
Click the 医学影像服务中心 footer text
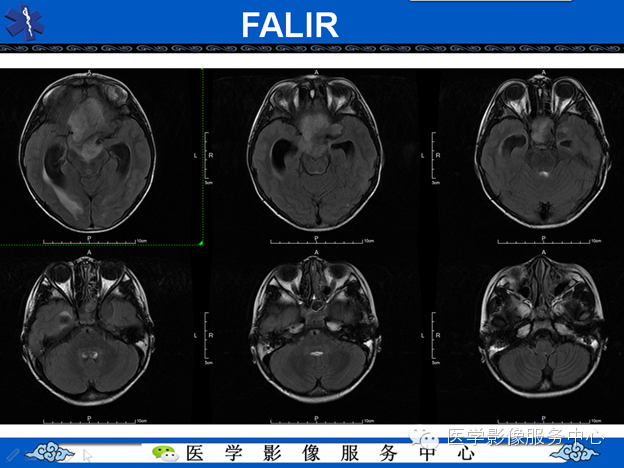coord(330,453)
